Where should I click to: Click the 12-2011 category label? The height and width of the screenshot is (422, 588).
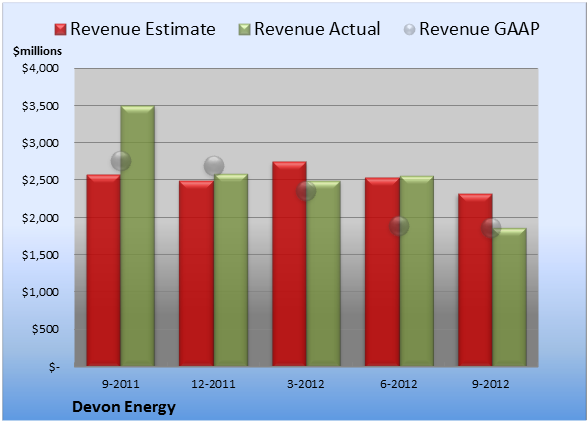tap(213, 384)
